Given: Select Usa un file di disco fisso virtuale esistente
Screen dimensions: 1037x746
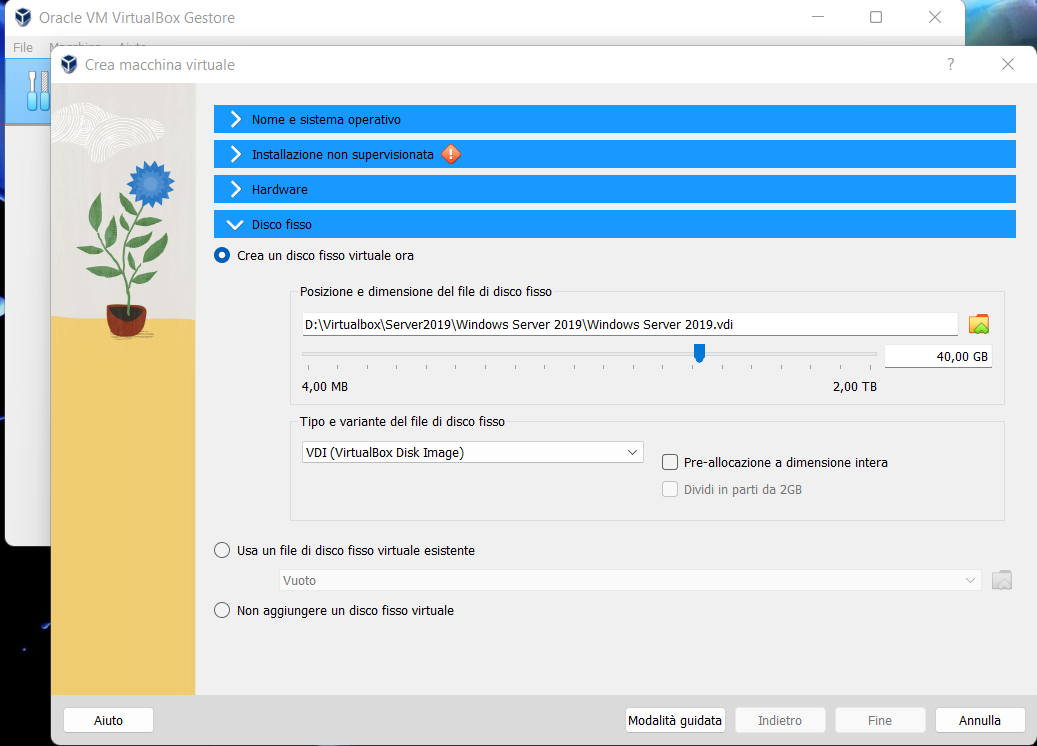Looking at the screenshot, I should click(x=222, y=550).
